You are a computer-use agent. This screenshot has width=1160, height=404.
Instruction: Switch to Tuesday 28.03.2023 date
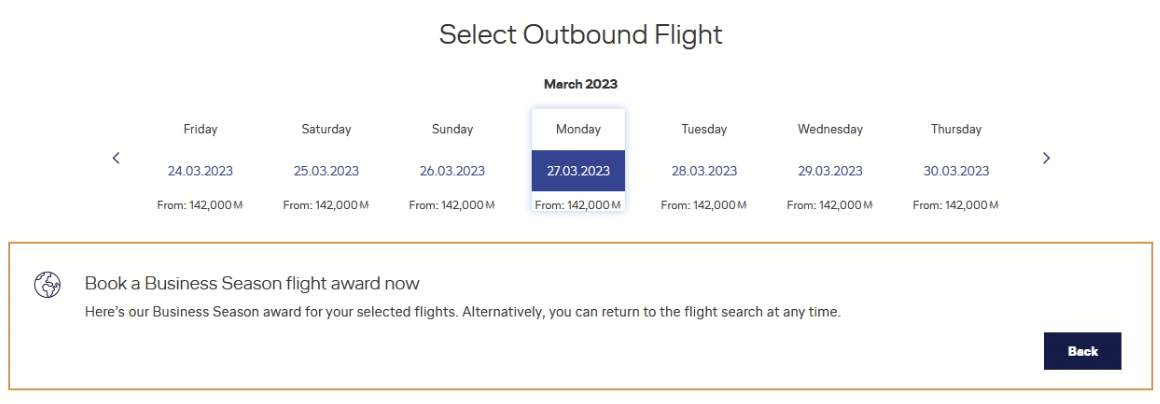click(x=704, y=171)
